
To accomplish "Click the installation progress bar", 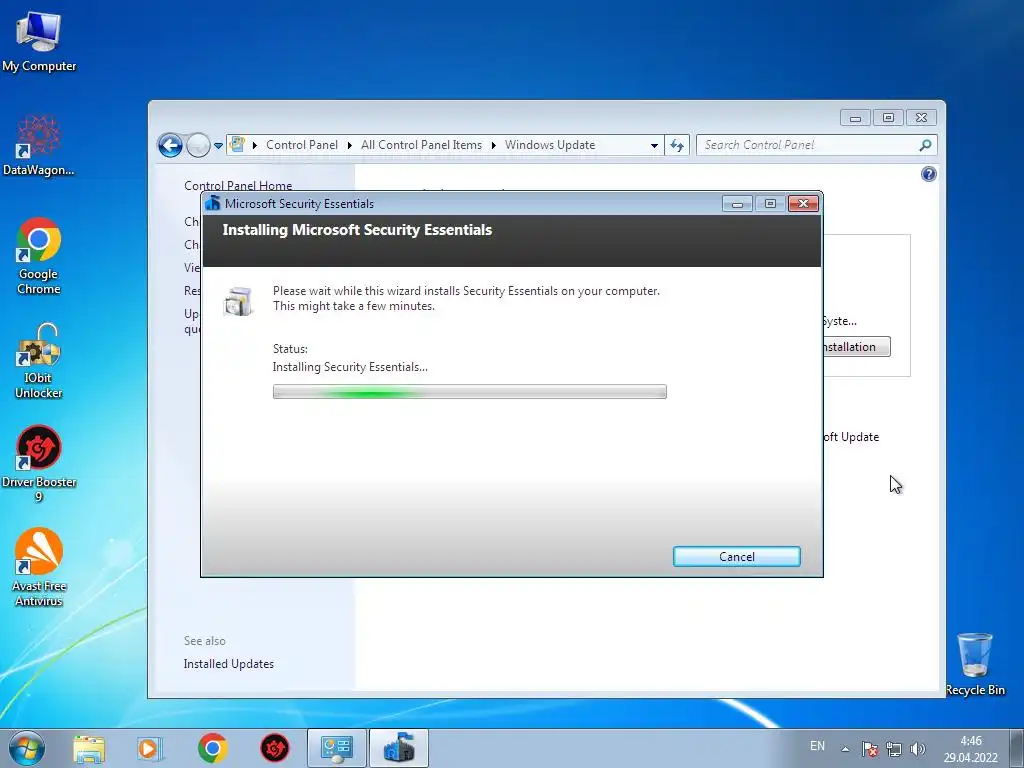I will (470, 392).
